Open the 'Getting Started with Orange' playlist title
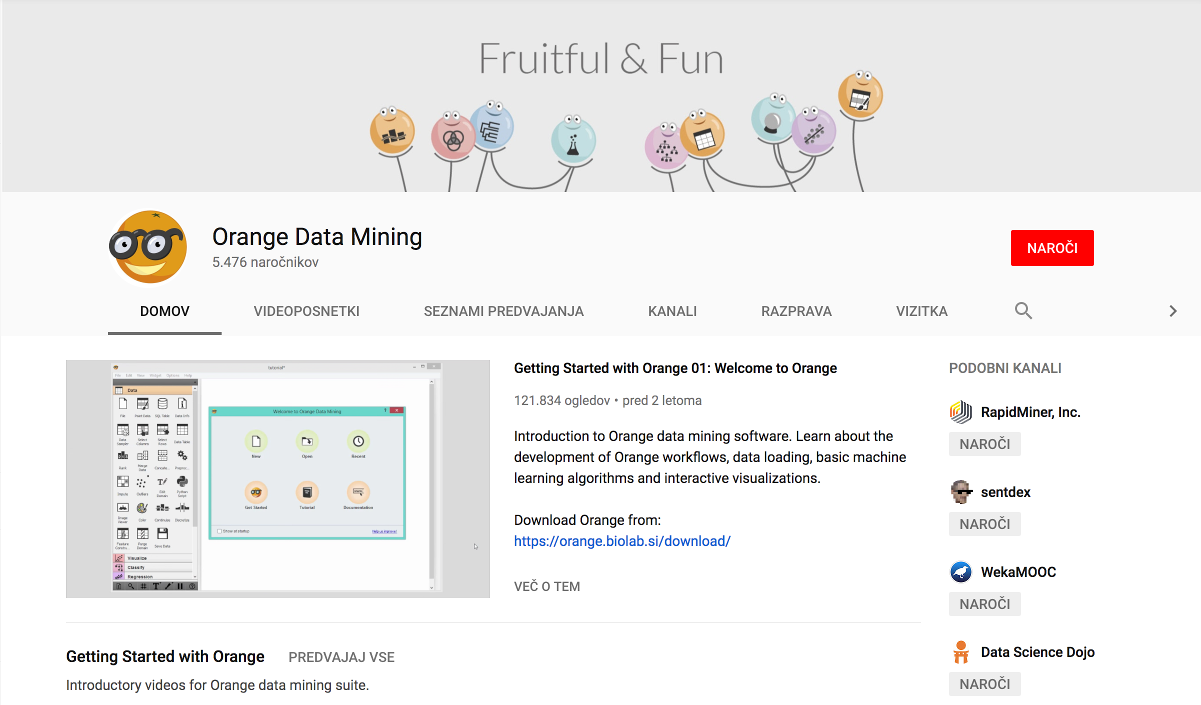1201x705 pixels. tap(165, 657)
